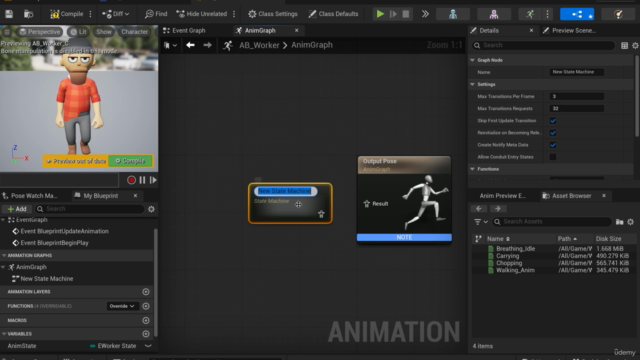This screenshot has height=360, width=640.
Task: Open the Animation Blueprint mode icon
Action: (x=577, y=14)
